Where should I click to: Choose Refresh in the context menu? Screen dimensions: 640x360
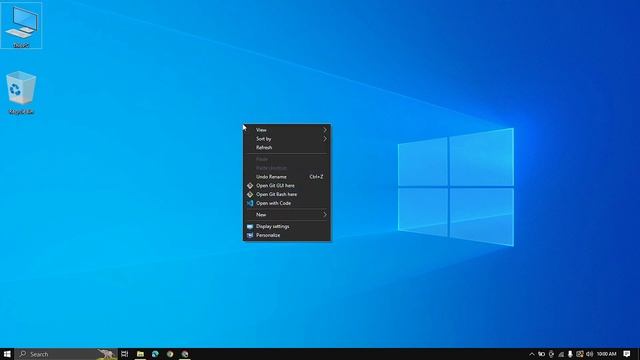pyautogui.click(x=287, y=147)
